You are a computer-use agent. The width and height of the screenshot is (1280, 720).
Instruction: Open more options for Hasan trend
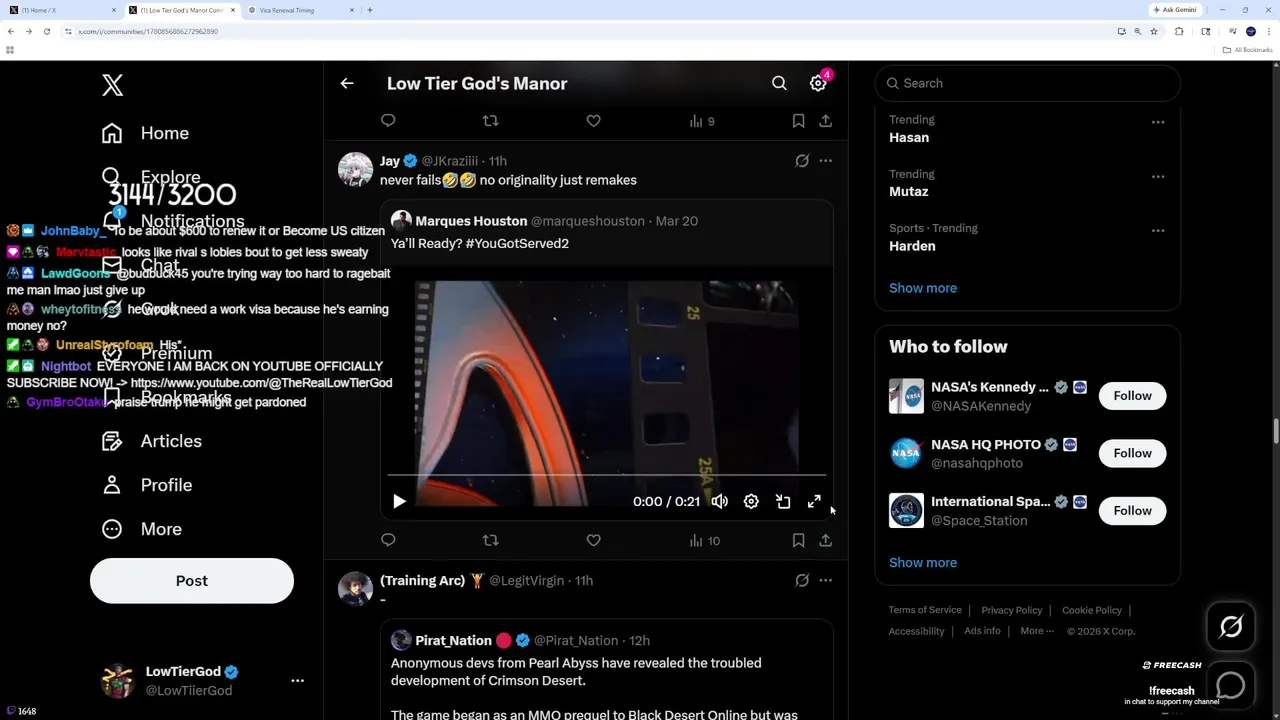coord(1158,123)
